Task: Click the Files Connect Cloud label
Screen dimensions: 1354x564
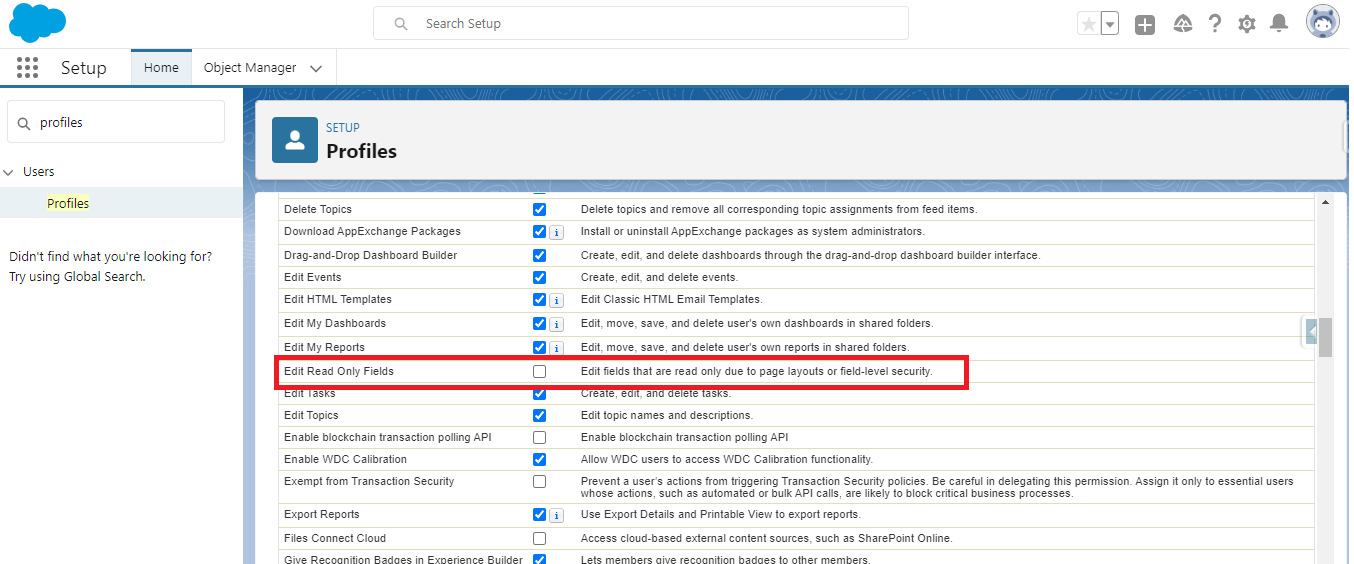Action: (x=335, y=538)
